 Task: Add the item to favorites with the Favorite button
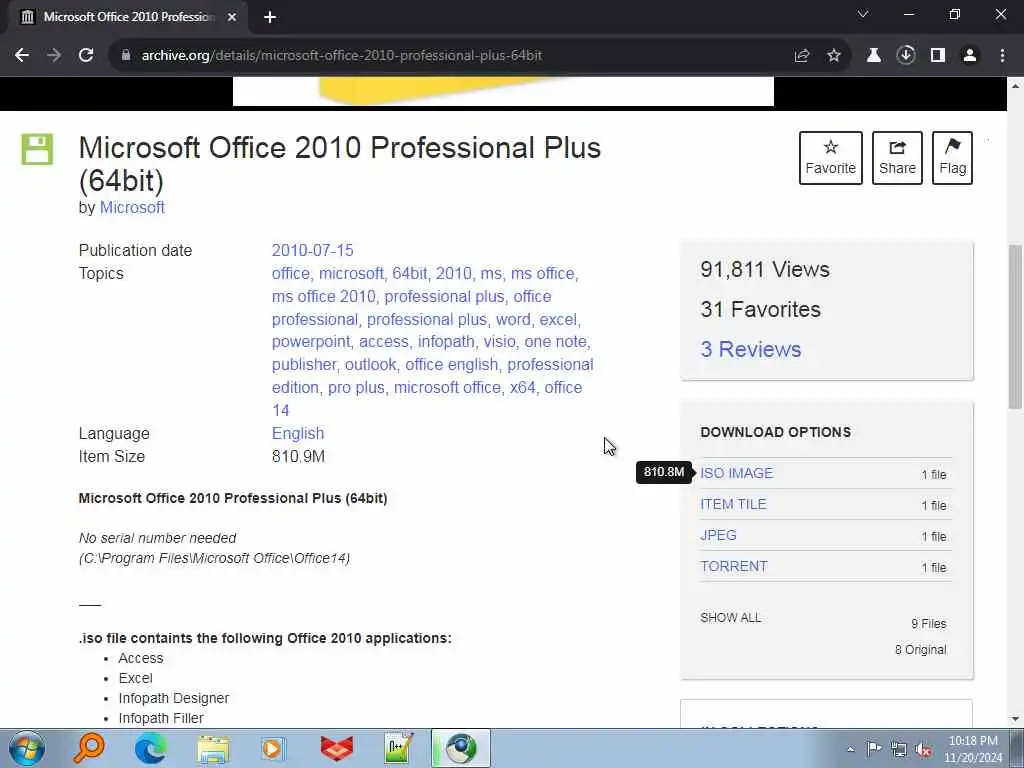tap(831, 158)
